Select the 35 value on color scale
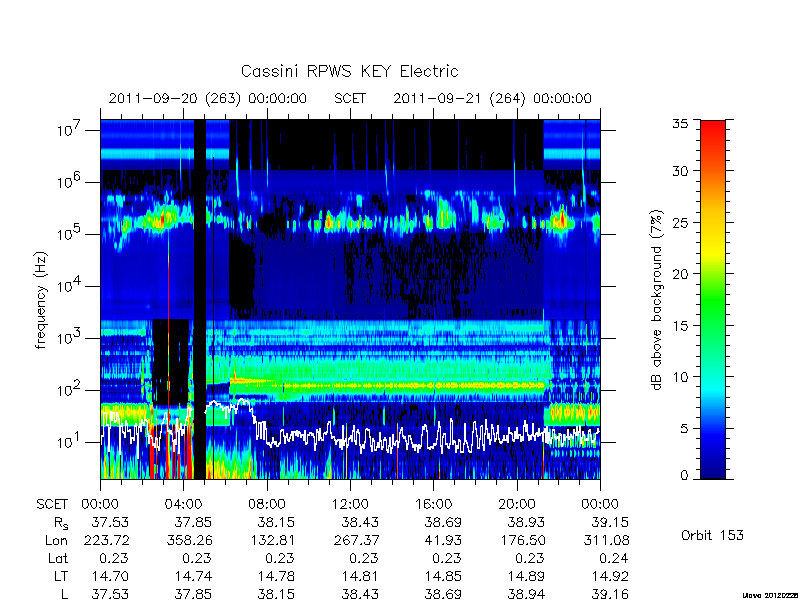Viewport: 800px width, 600px height. click(680, 124)
